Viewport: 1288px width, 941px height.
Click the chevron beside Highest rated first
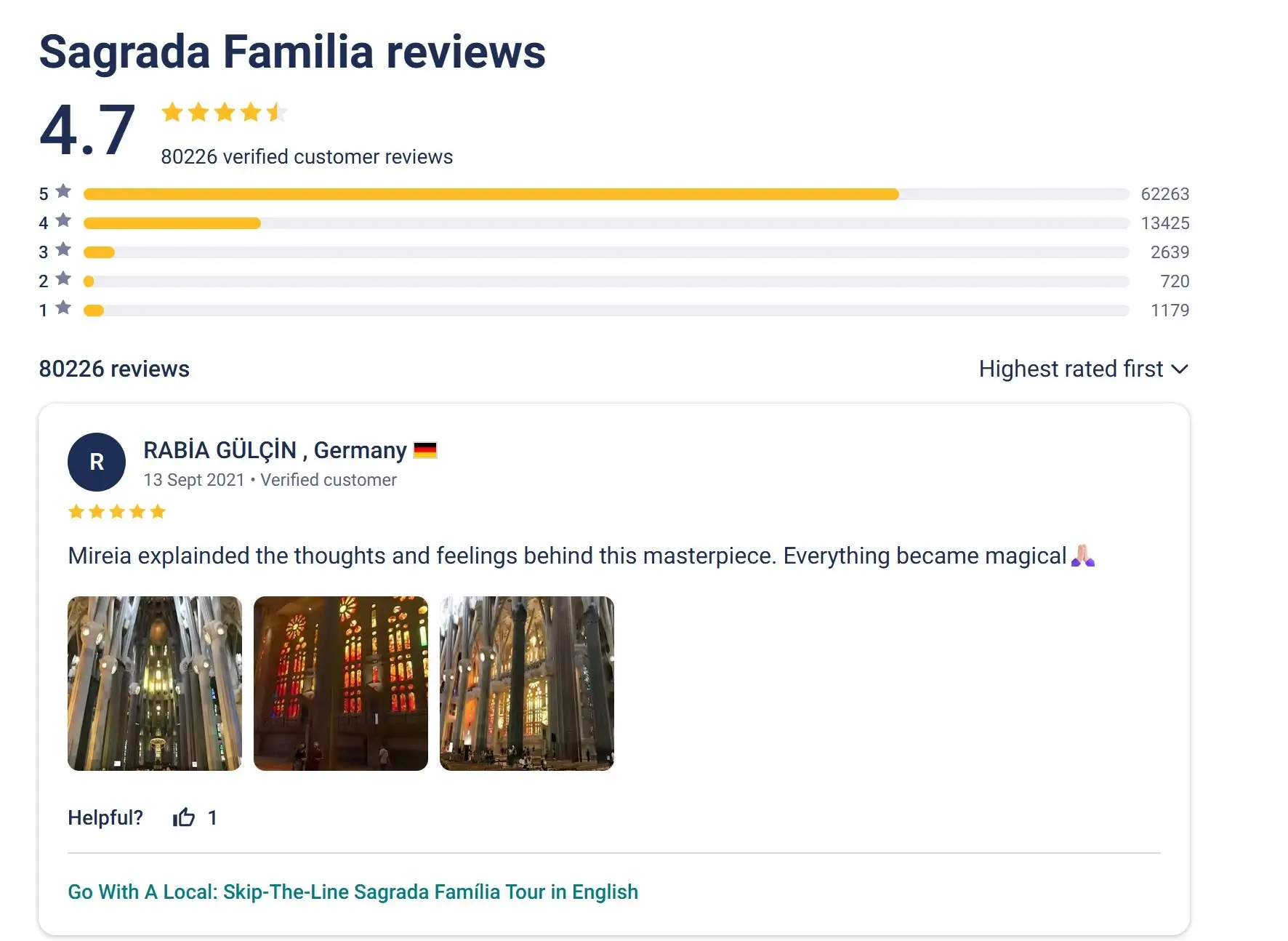pyautogui.click(x=1180, y=369)
